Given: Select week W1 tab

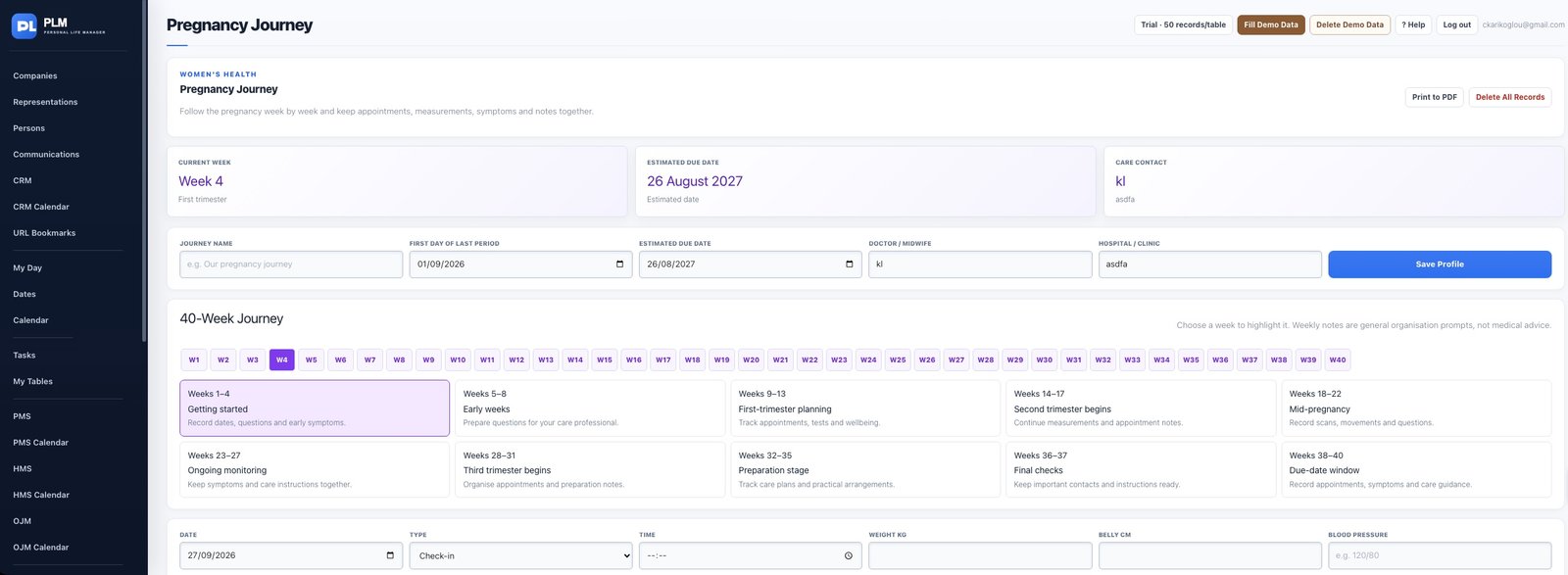Looking at the screenshot, I should click(194, 359).
